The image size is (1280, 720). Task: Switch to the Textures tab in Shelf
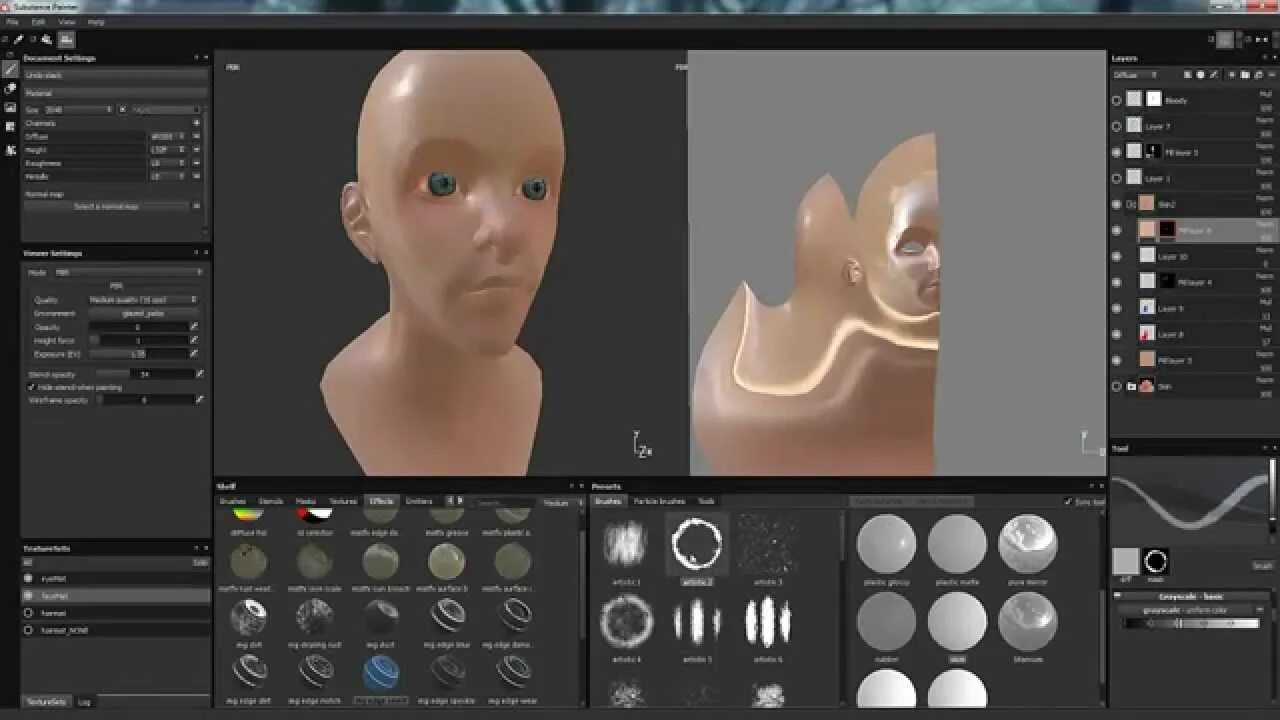[343, 501]
